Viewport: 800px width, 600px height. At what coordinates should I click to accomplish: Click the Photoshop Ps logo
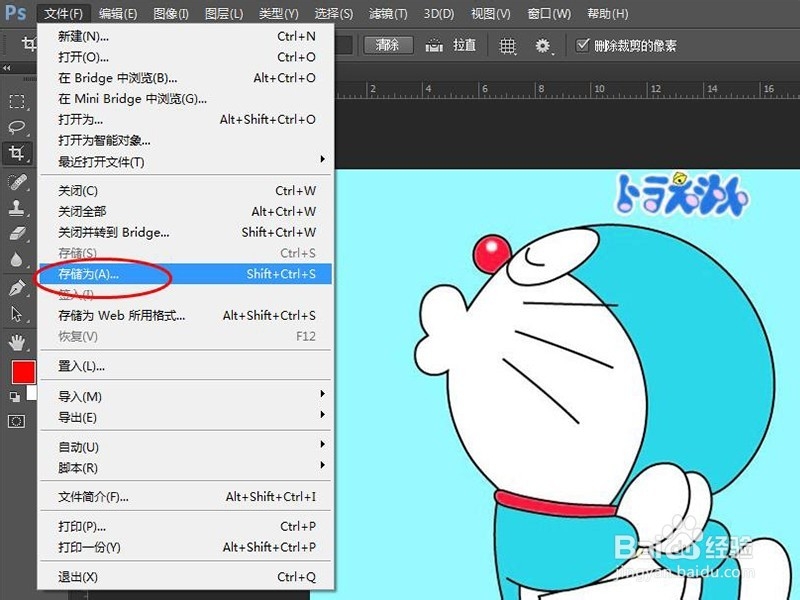click(x=15, y=12)
